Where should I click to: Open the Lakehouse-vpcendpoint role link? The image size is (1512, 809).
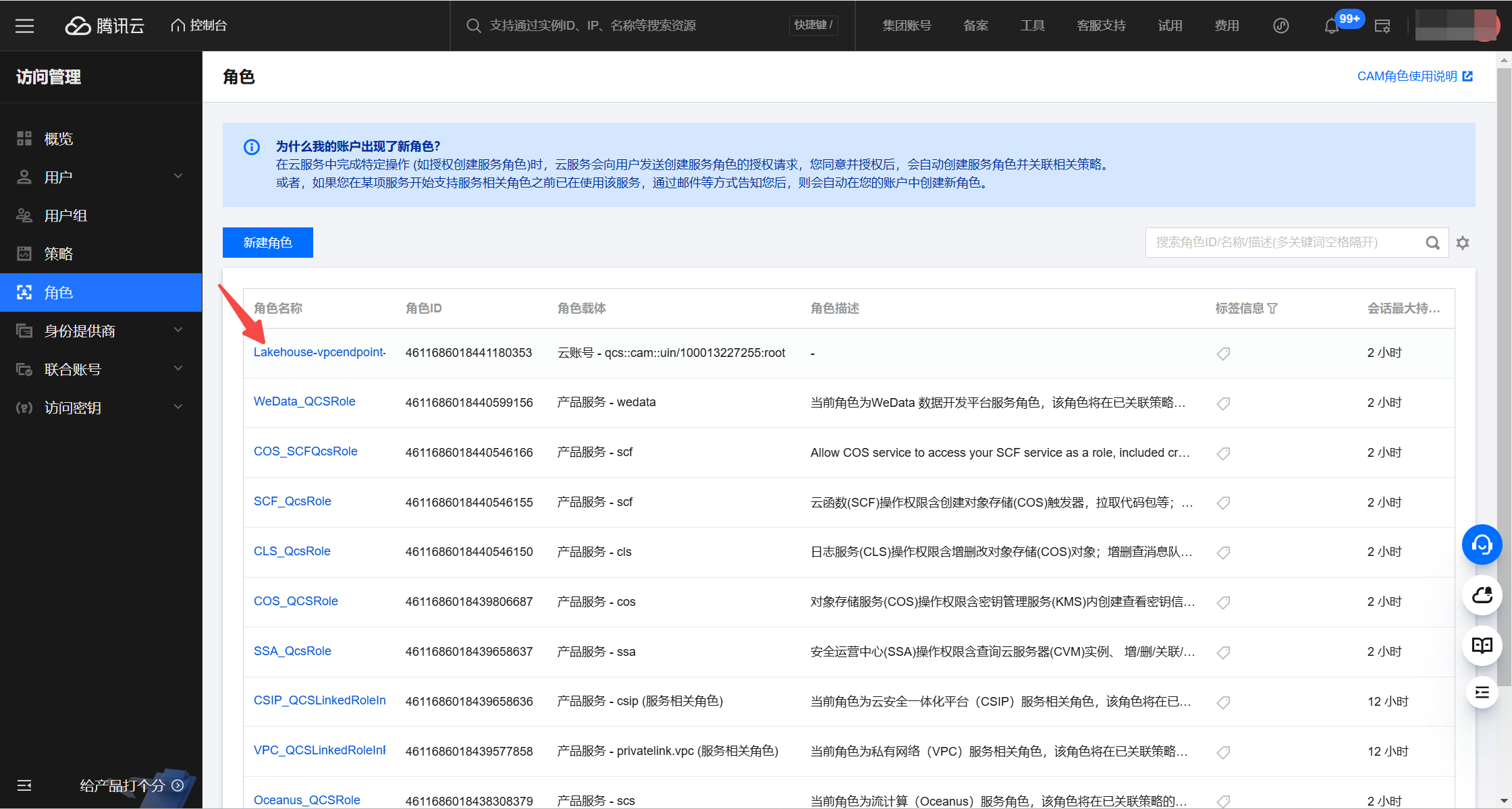(319, 352)
